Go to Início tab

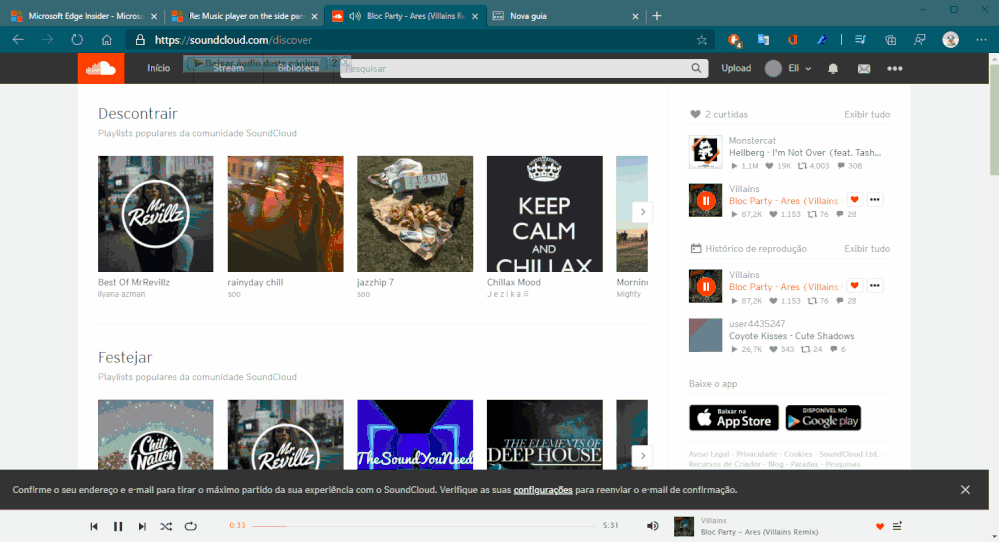coord(159,68)
